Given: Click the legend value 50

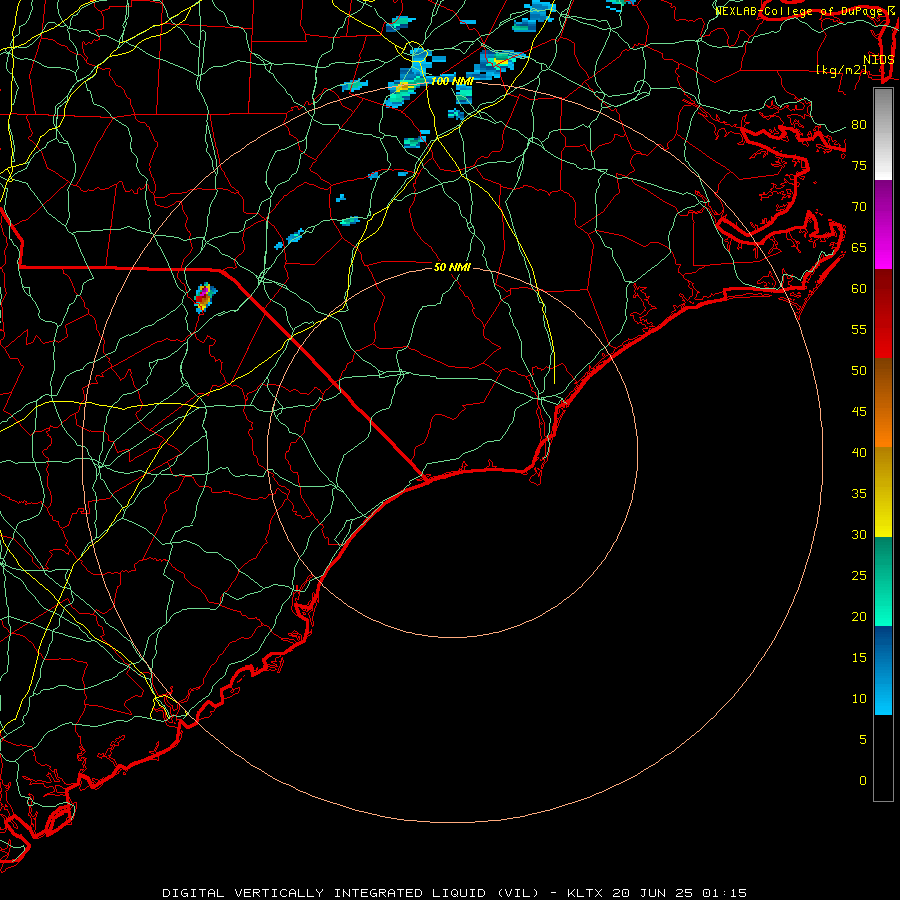Looking at the screenshot, I should point(859,371).
